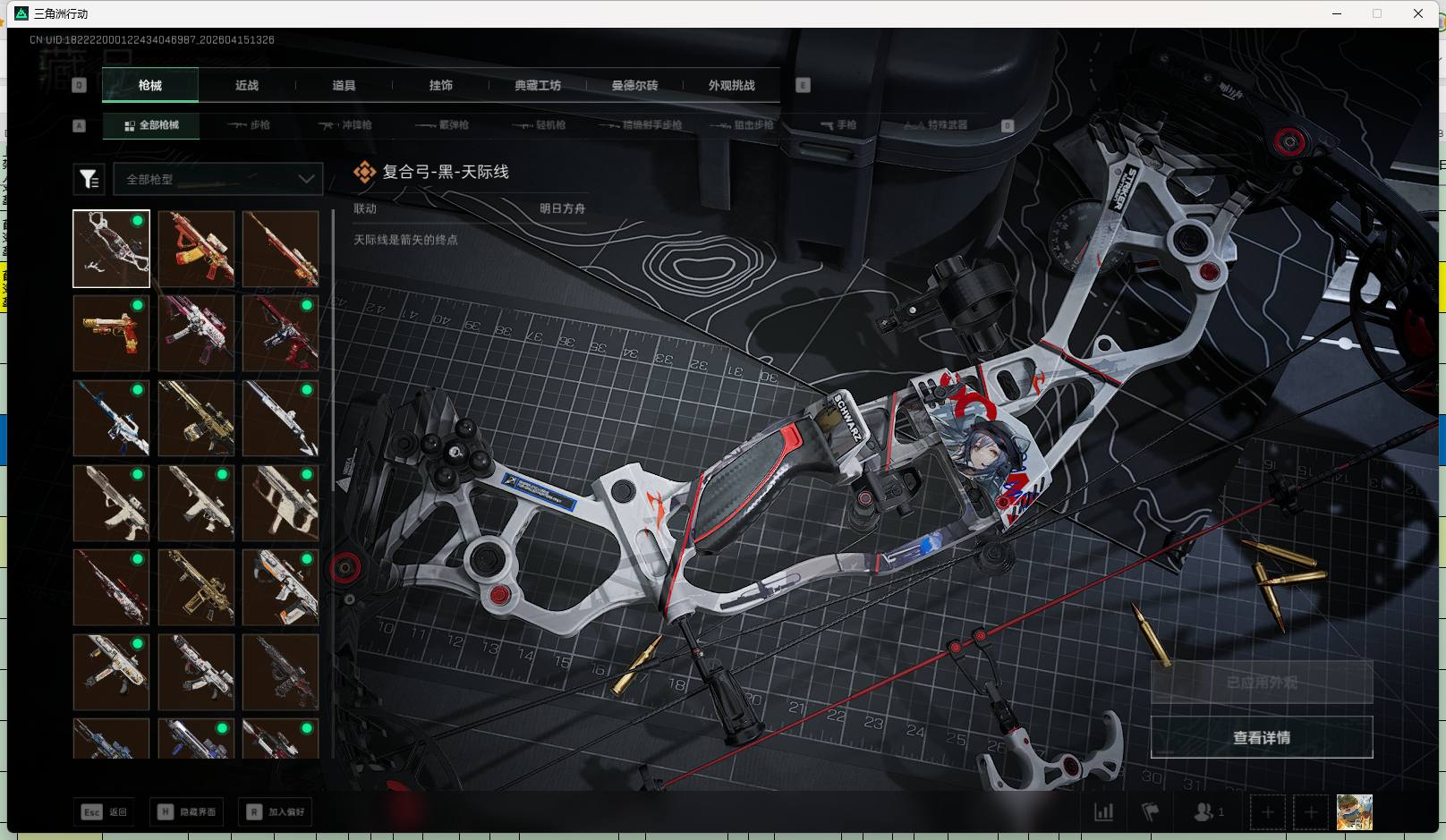The width and height of the screenshot is (1446, 840).
Task: Select the dark red-black gun skin in sixth row
Action: [280, 672]
